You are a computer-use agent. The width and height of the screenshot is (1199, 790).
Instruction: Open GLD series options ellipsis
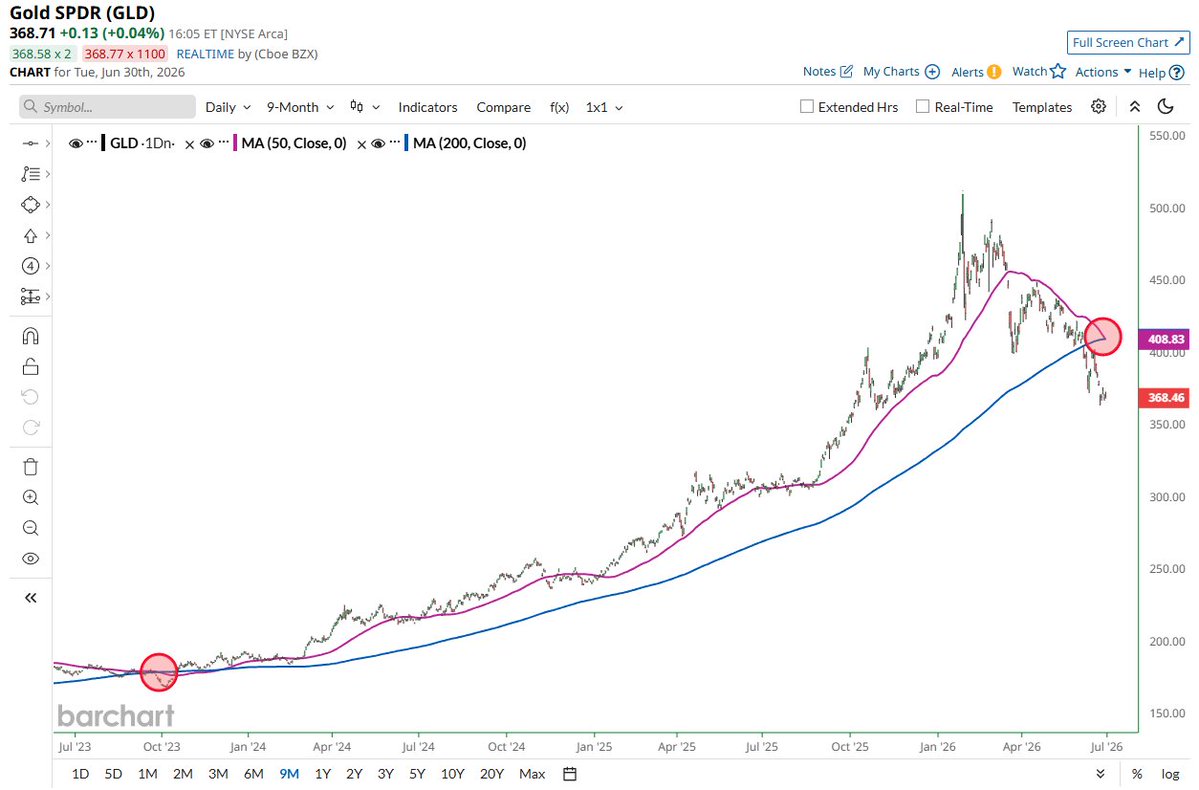pyautogui.click(x=92, y=142)
